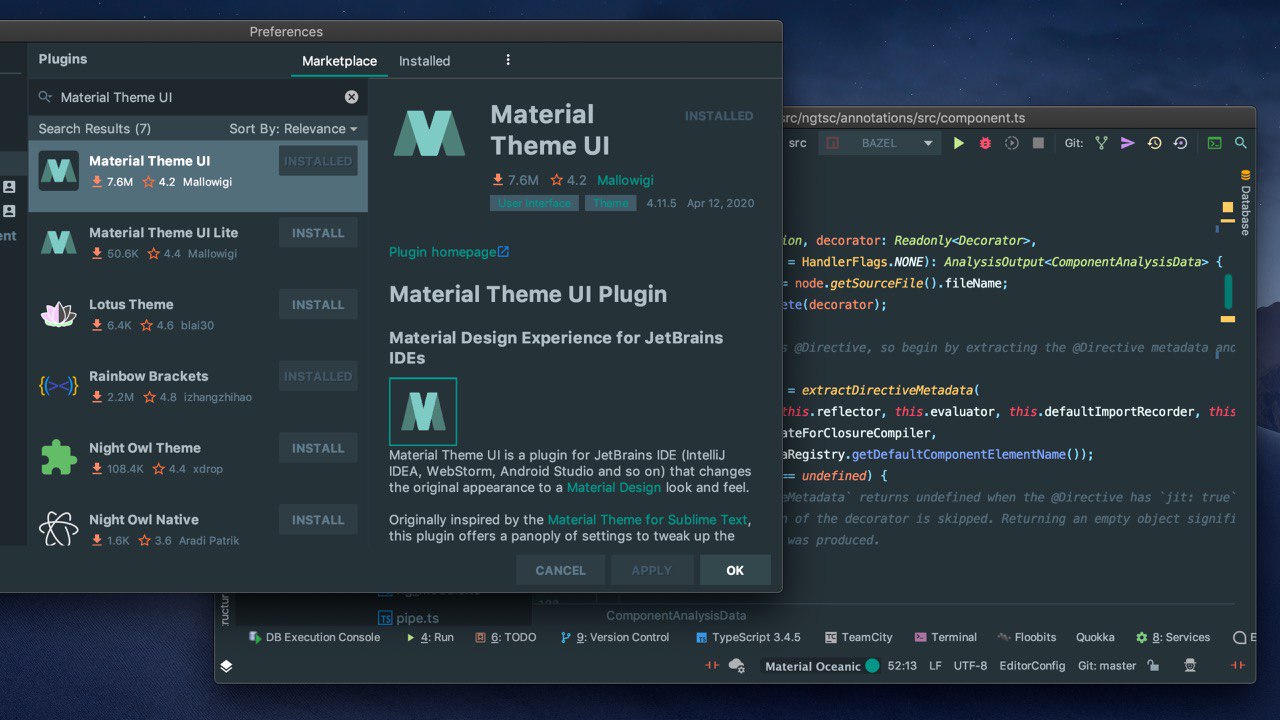Screen dimensions: 1280x720
Task: Click the User Interface tag
Action: pyautogui.click(x=534, y=203)
